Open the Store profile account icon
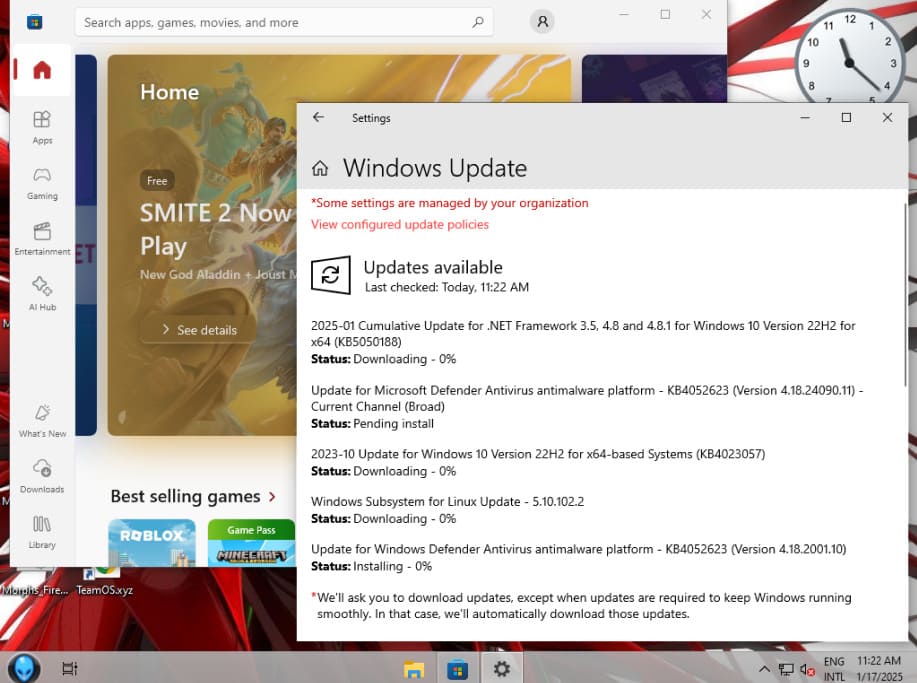 coord(542,22)
